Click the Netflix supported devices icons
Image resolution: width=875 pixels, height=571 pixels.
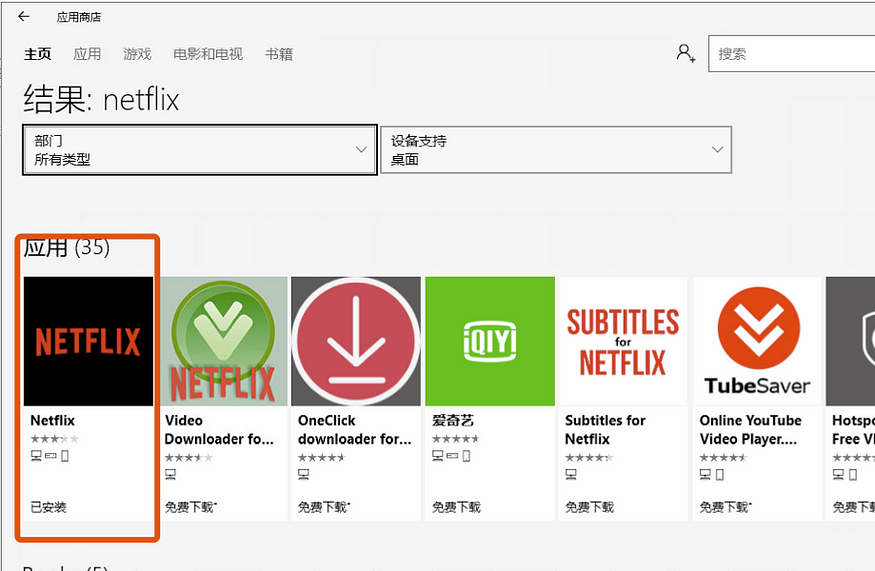pyautogui.click(x=50, y=456)
